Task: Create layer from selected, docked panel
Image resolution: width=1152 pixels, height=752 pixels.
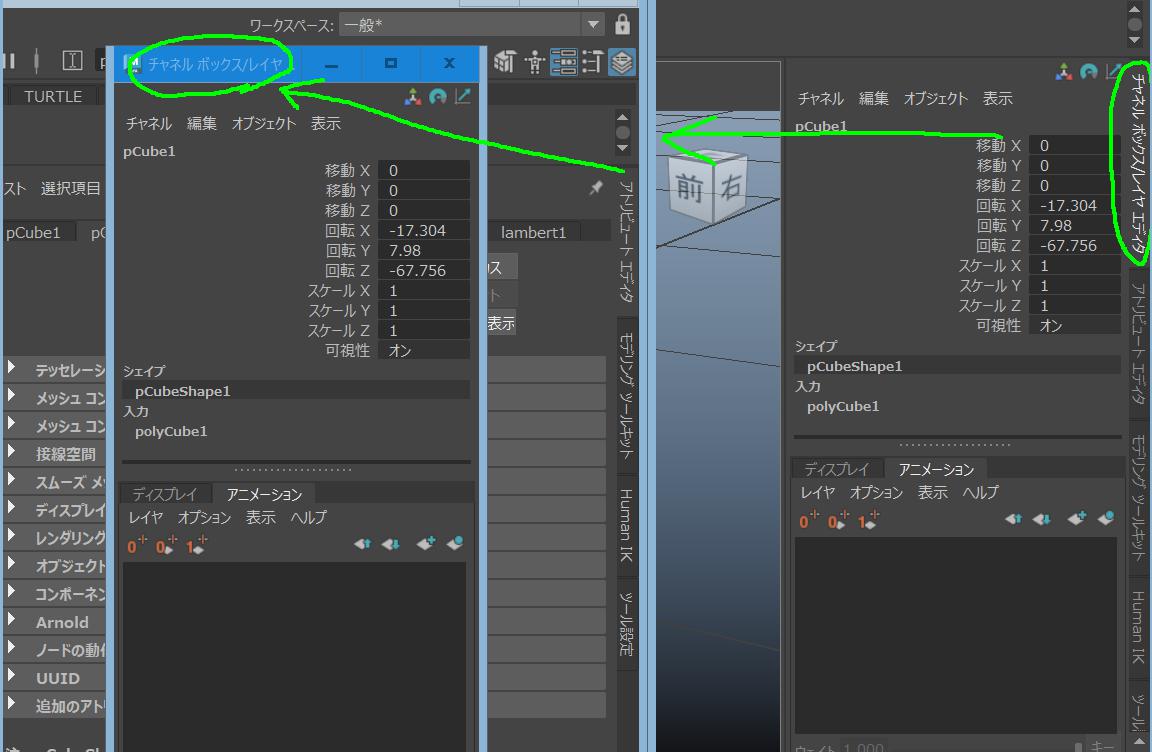Action: pyautogui.click(x=1106, y=518)
